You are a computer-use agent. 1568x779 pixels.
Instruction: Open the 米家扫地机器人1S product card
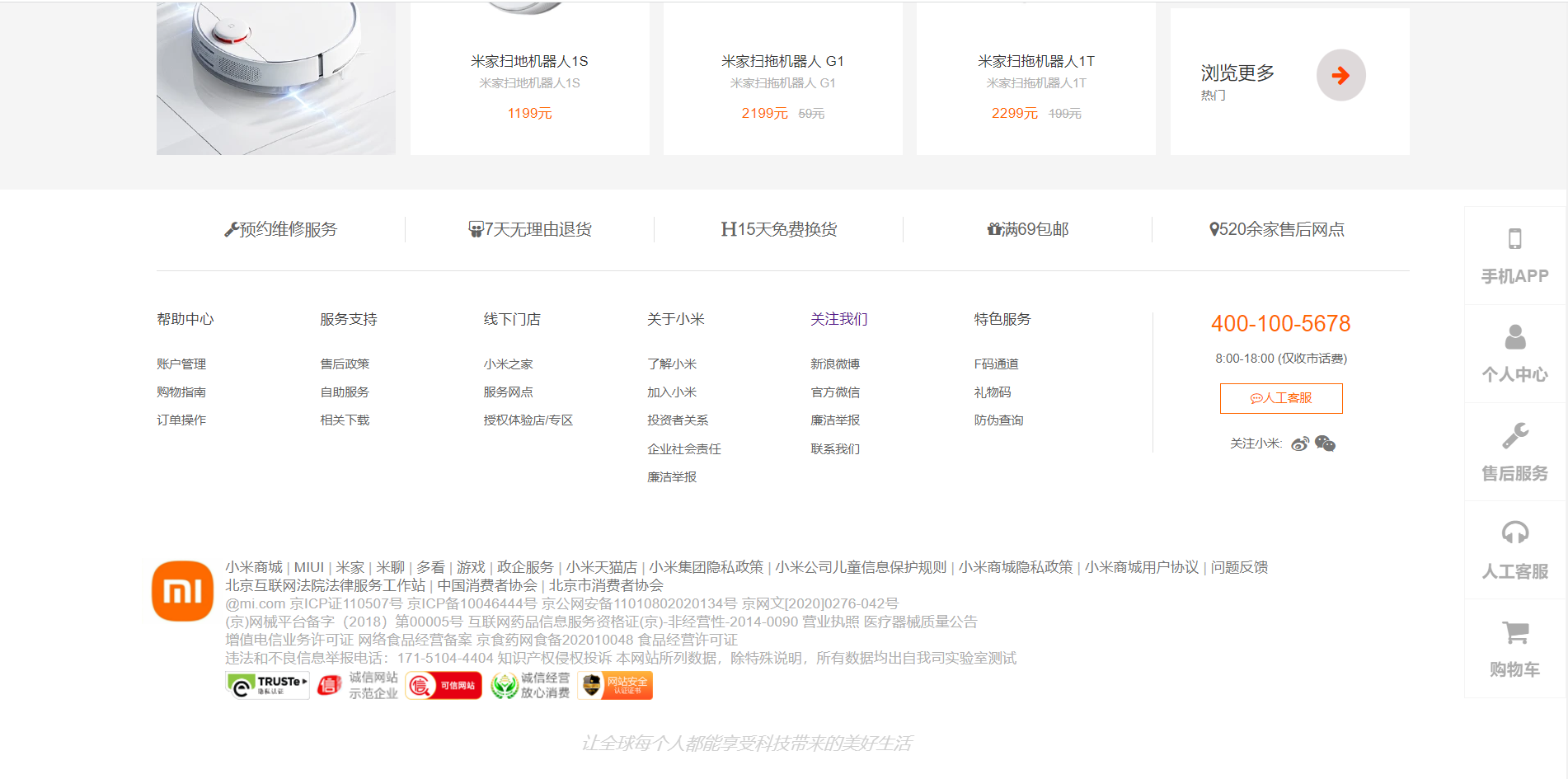pyautogui.click(x=530, y=79)
